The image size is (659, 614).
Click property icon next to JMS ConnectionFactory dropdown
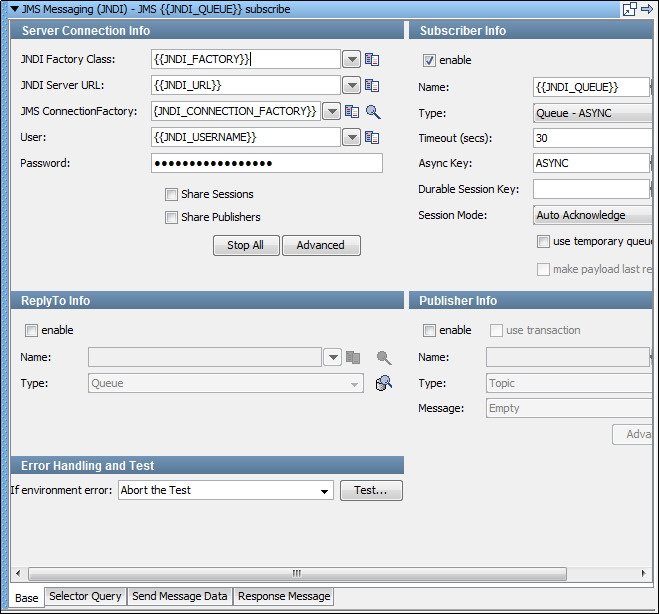coord(352,112)
